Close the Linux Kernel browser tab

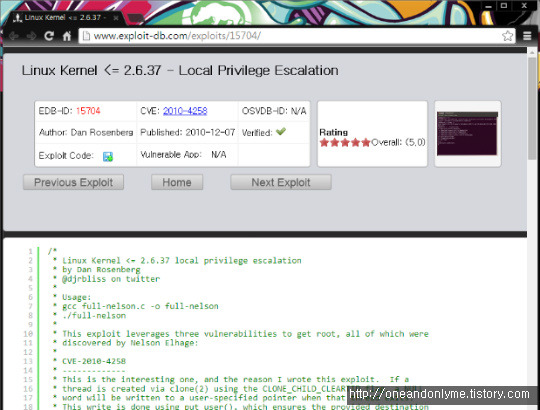(116, 18)
